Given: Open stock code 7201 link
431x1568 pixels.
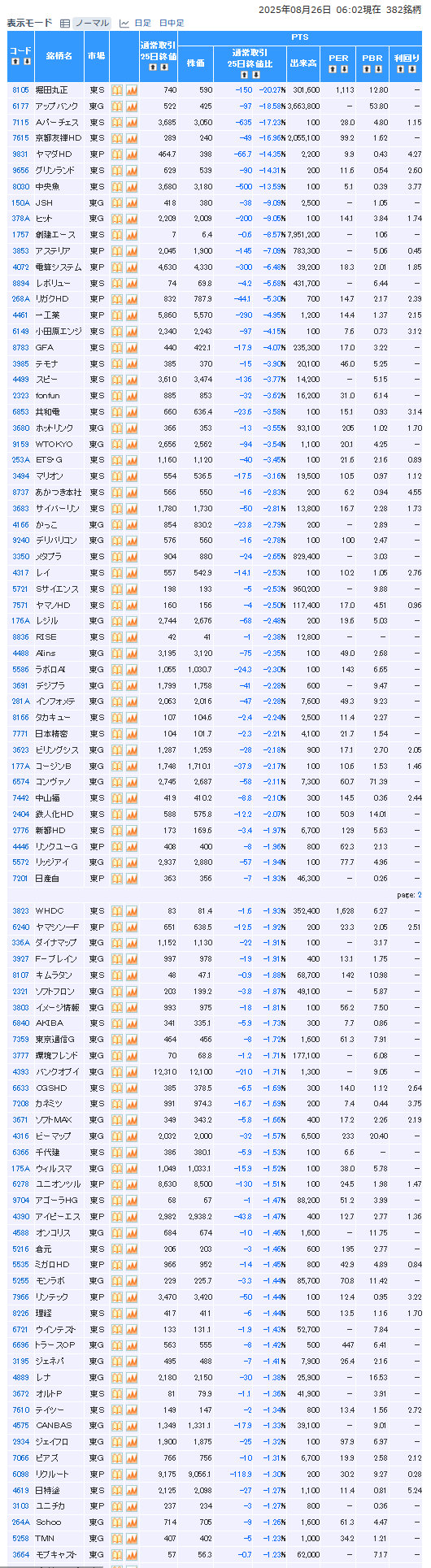Looking at the screenshot, I should (20, 879).
